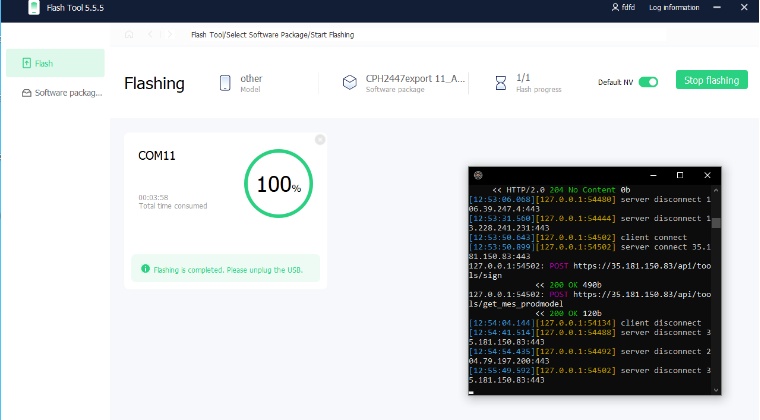Click 'Flashing is completed. Please unplug the USB.'
Viewport: 760px width, 420px height.
[228, 270]
